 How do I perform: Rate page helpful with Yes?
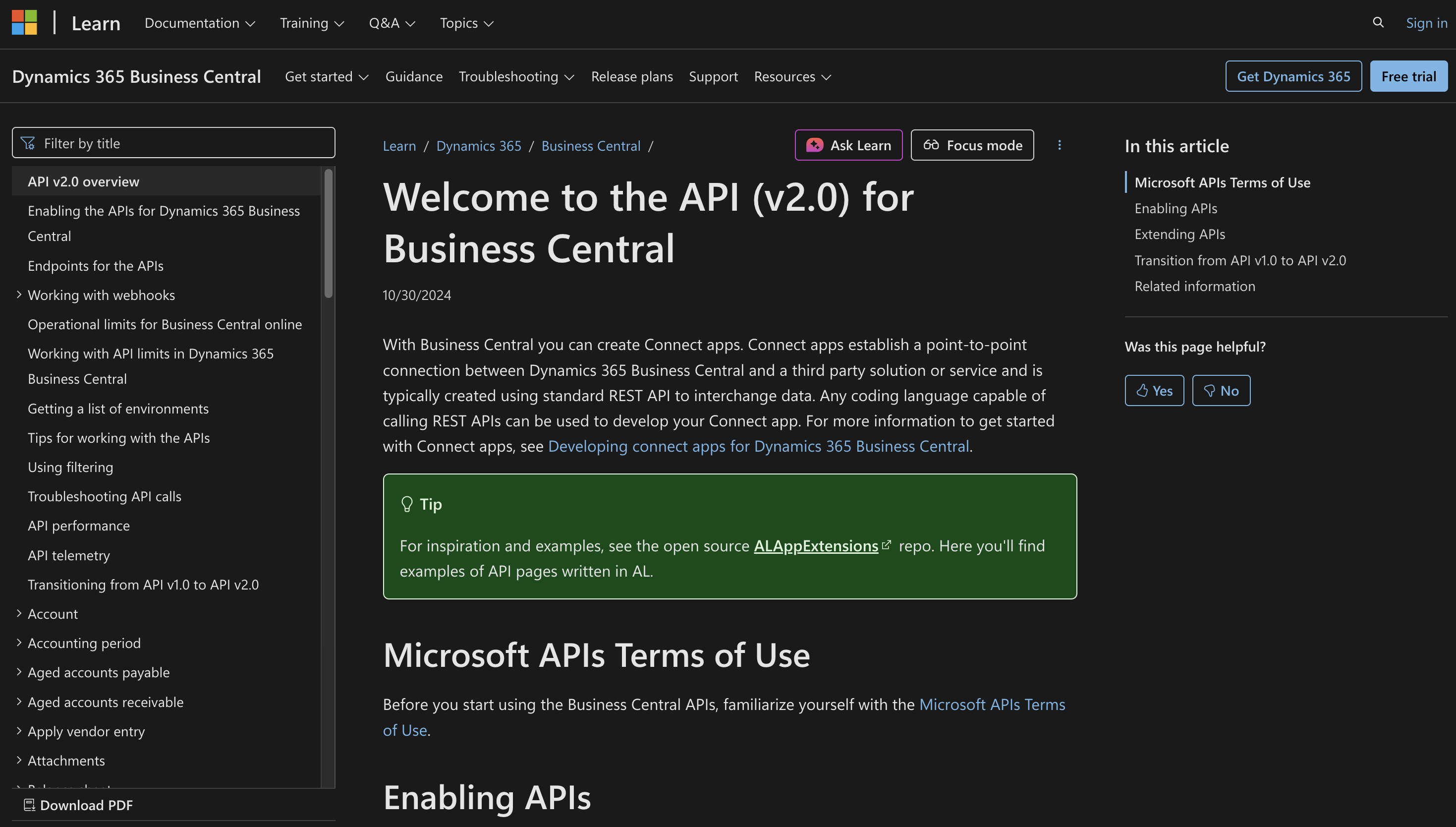tap(1154, 390)
